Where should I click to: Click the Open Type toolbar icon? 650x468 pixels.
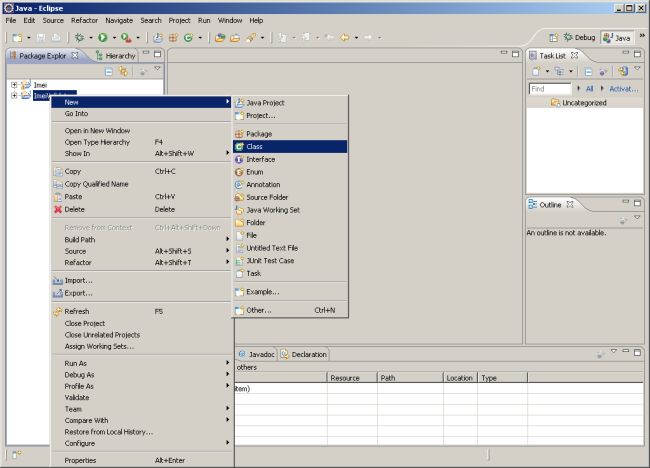(219, 37)
